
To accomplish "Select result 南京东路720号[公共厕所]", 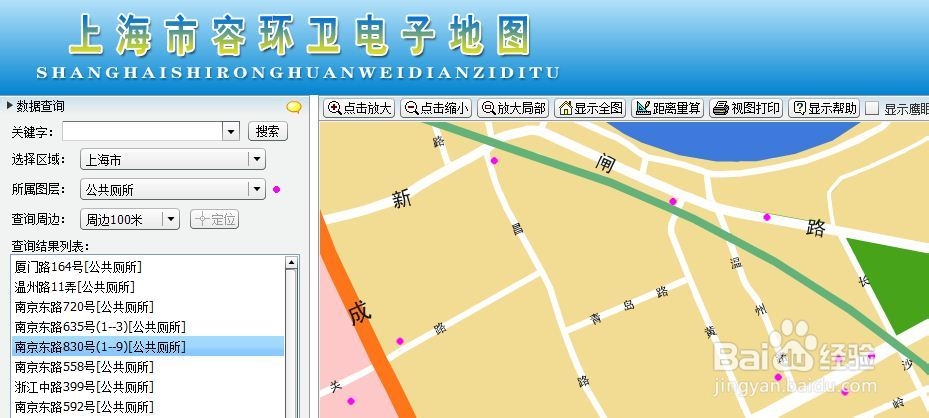I will click(148, 307).
